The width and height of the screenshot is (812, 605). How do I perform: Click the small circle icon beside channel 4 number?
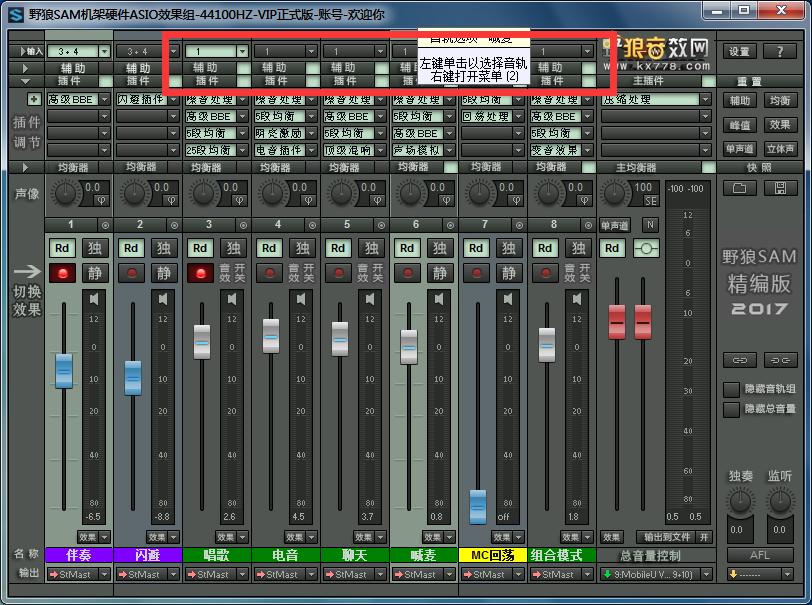coord(313,225)
